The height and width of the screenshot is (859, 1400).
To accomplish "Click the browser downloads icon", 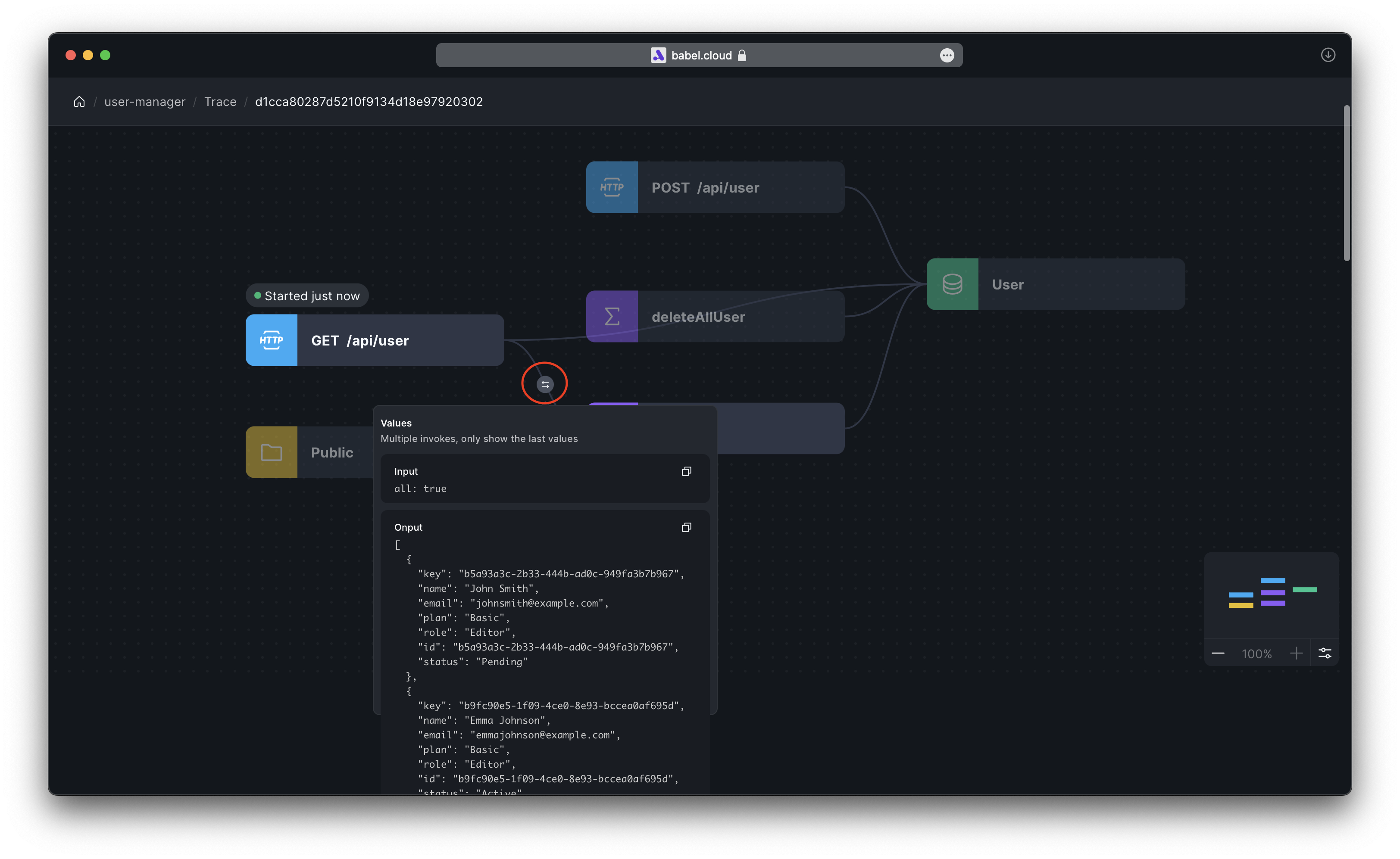I will (x=1328, y=55).
